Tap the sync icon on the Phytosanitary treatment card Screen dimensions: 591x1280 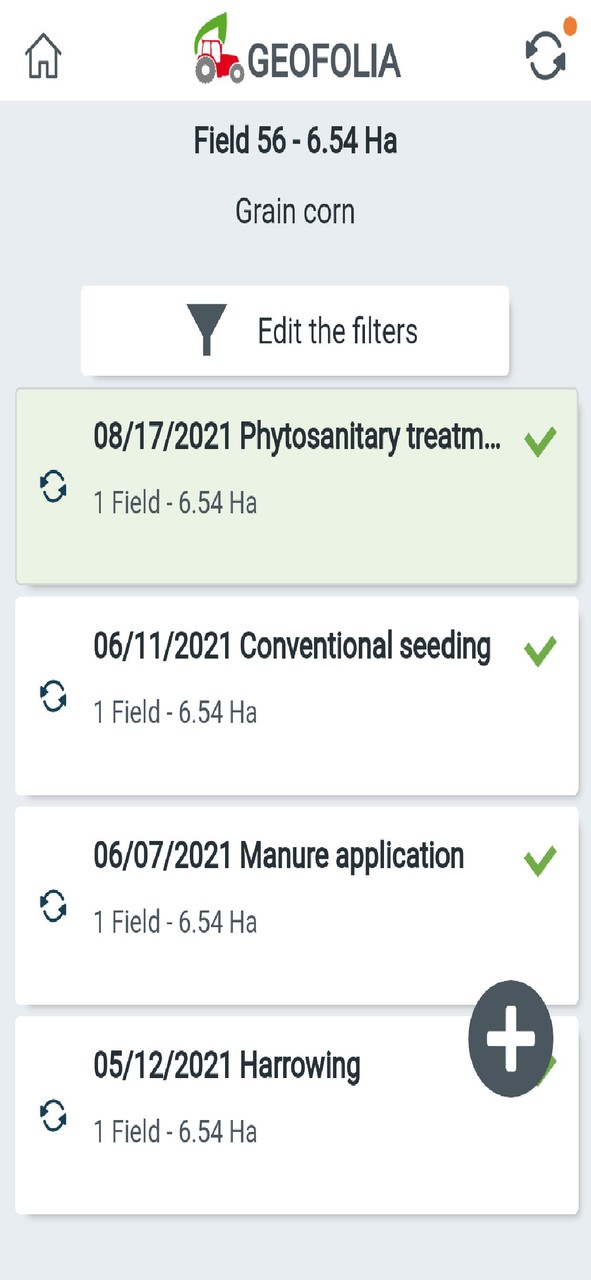pyautogui.click(x=53, y=483)
